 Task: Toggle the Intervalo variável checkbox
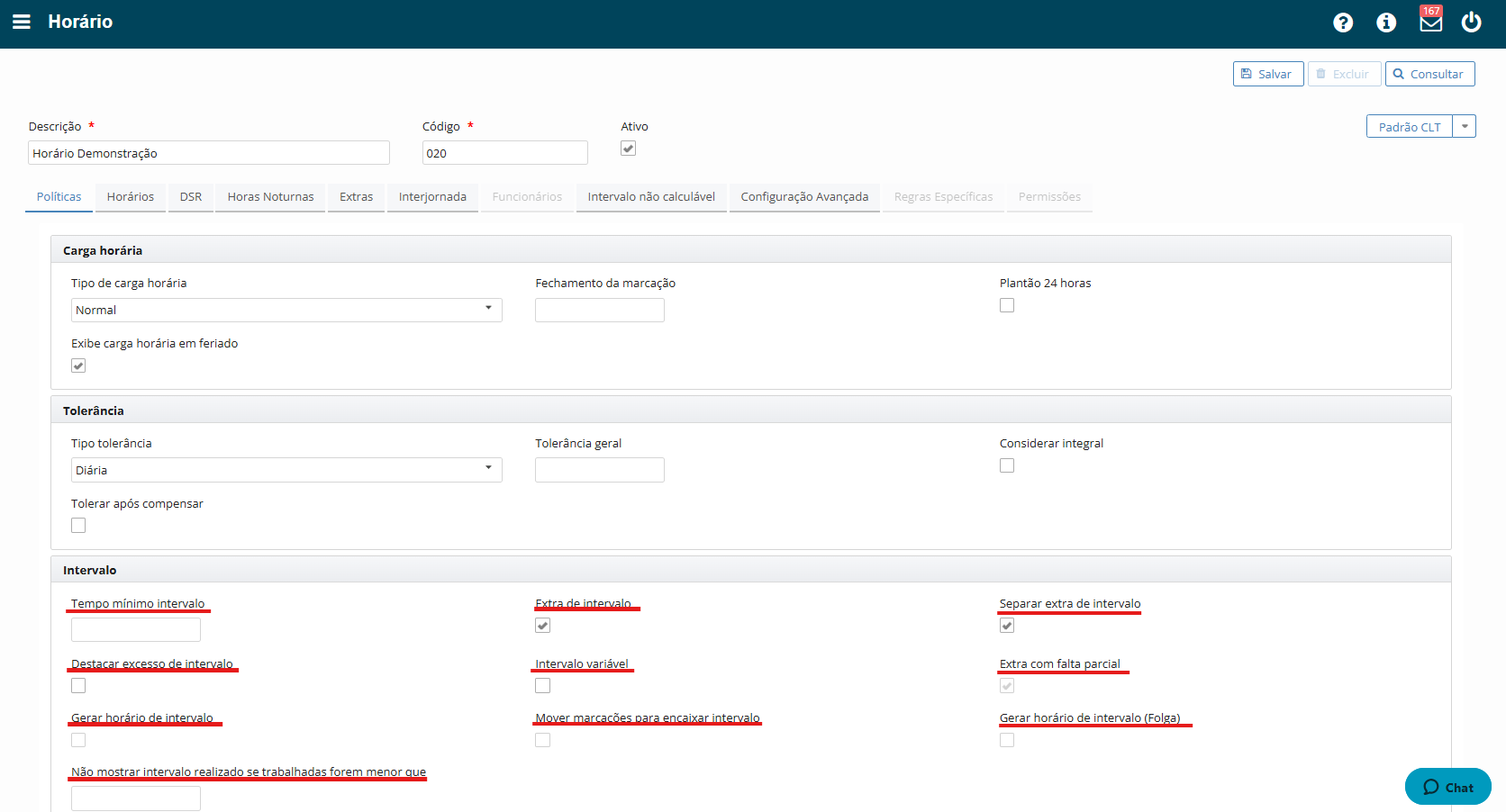click(542, 686)
